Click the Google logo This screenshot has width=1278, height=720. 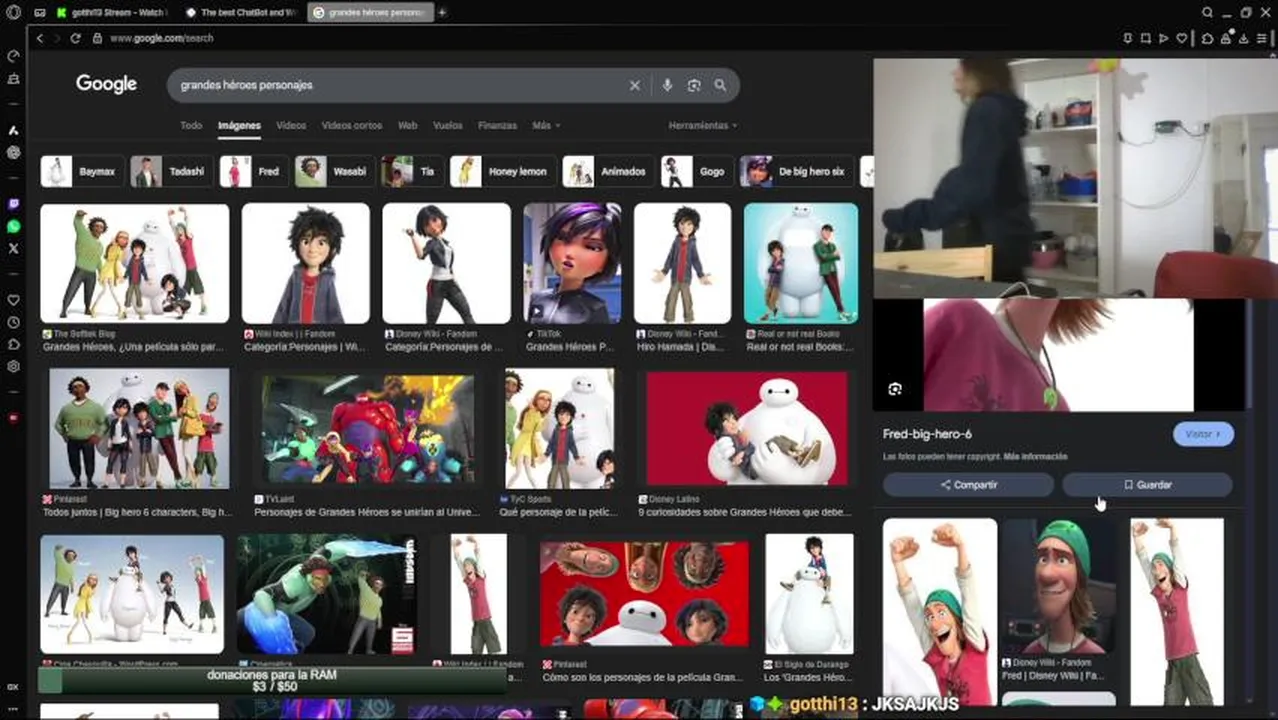click(106, 84)
